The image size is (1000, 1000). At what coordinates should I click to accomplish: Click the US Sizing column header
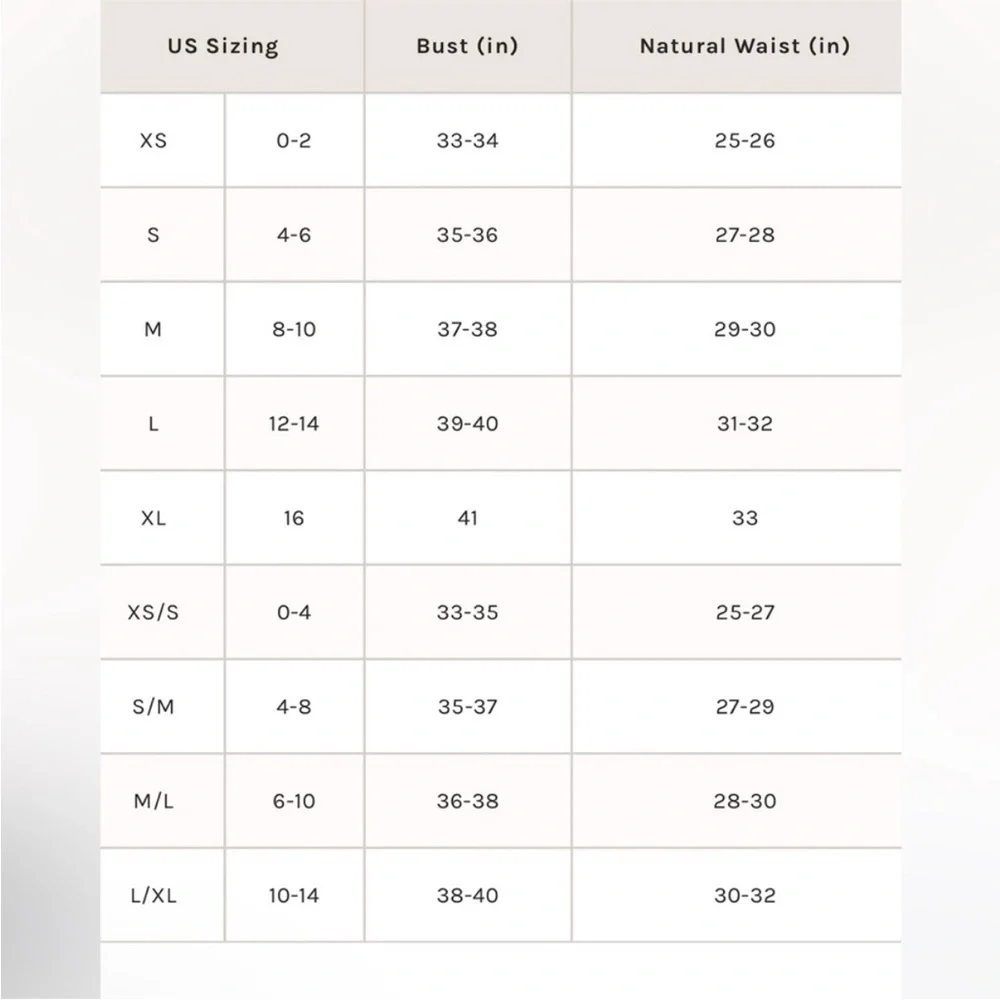click(x=223, y=46)
